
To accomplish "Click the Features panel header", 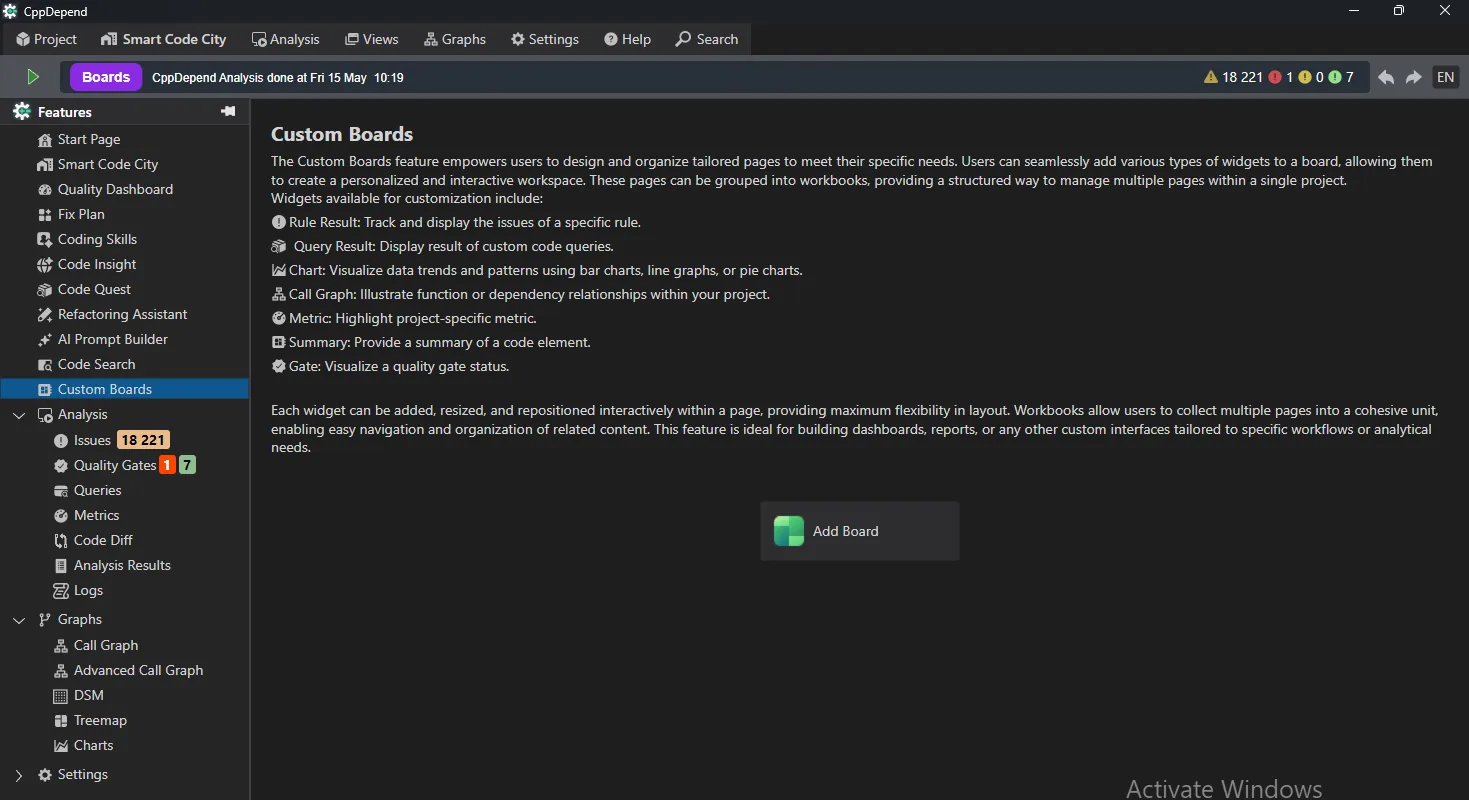I will pyautogui.click(x=124, y=112).
